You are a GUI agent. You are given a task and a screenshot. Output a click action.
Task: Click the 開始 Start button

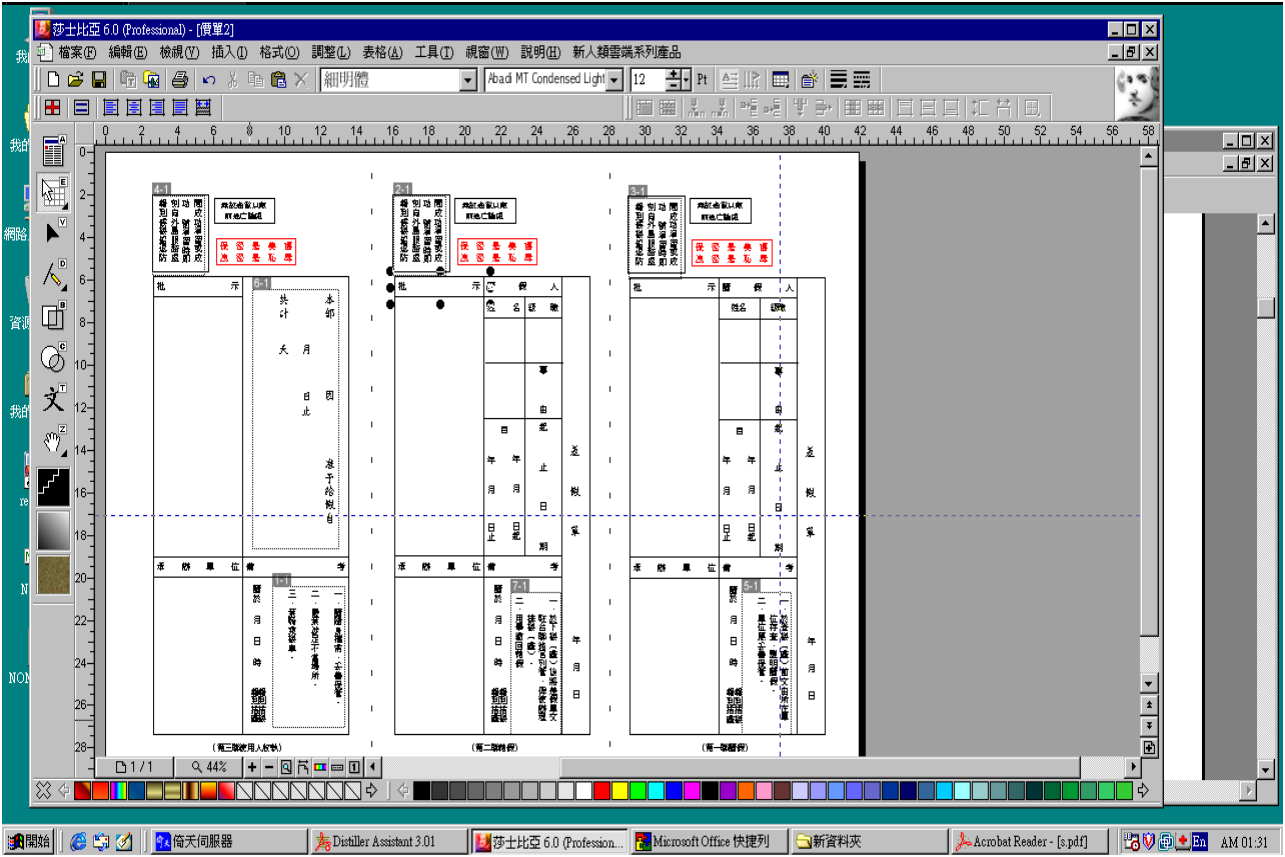pos(28,842)
